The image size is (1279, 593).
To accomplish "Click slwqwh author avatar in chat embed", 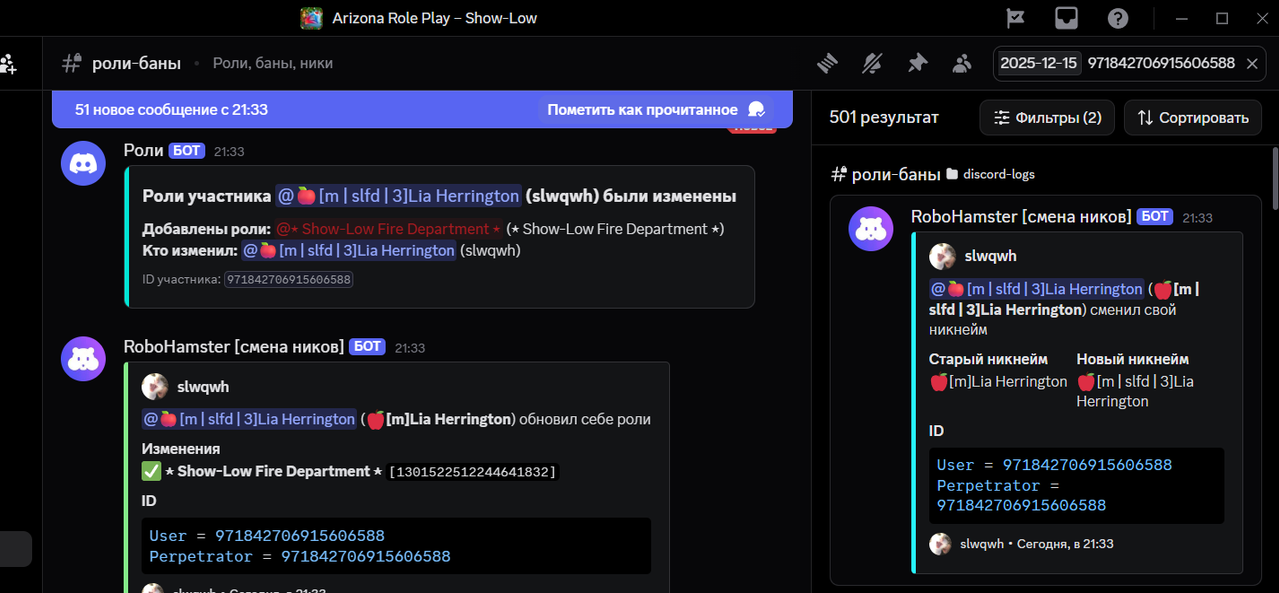I will pos(155,387).
